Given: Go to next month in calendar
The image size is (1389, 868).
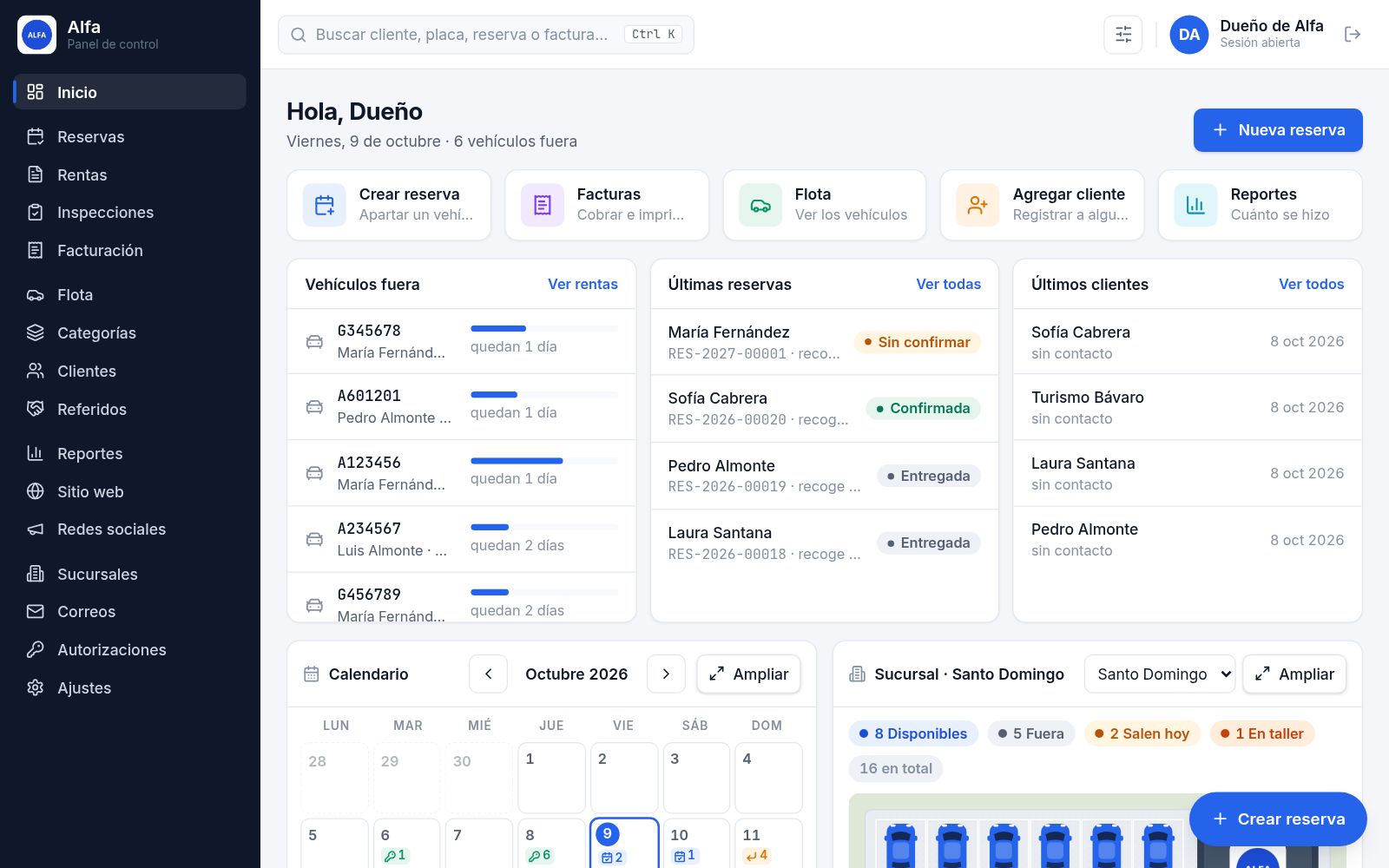Looking at the screenshot, I should coord(666,674).
